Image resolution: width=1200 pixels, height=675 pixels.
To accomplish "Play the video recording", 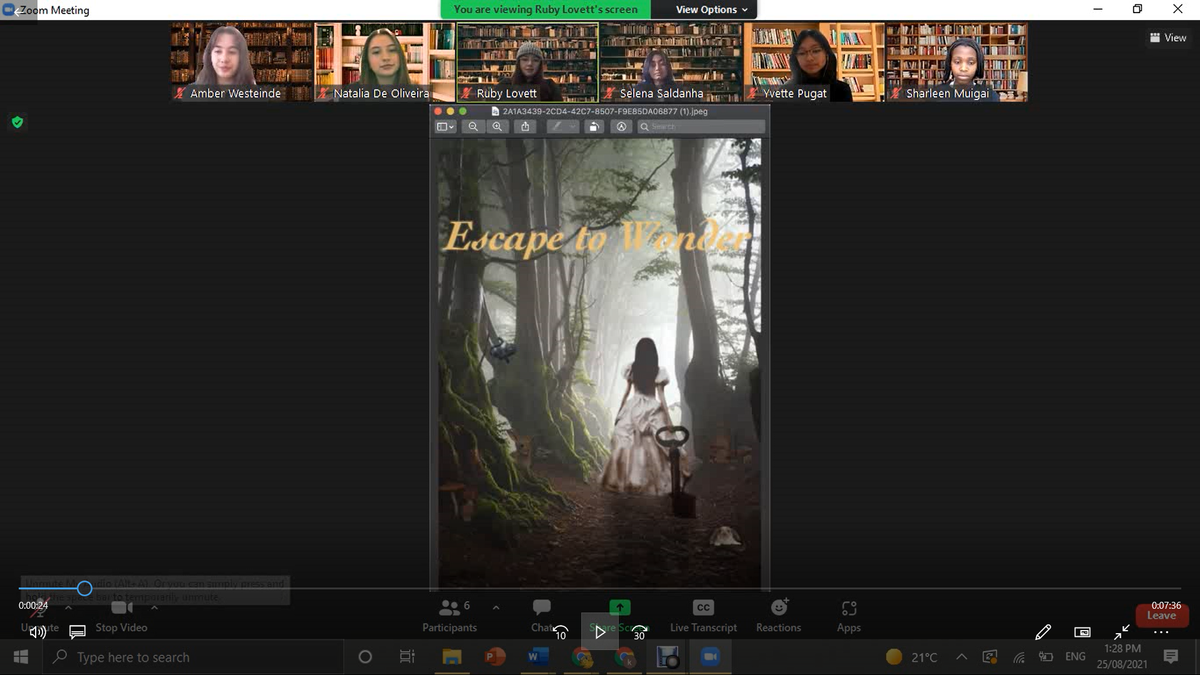I will [x=600, y=632].
